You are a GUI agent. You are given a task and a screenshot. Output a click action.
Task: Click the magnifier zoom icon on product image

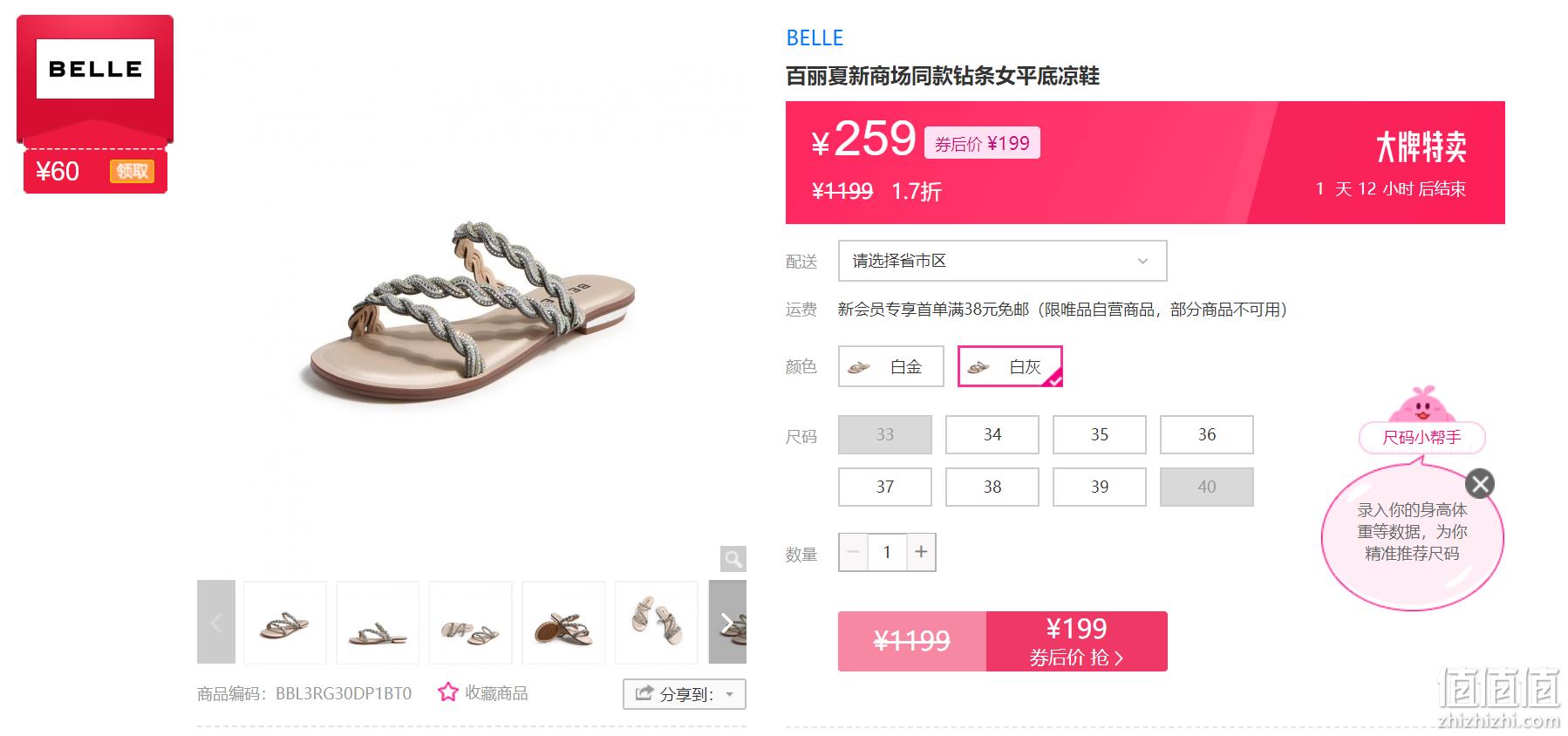733,558
